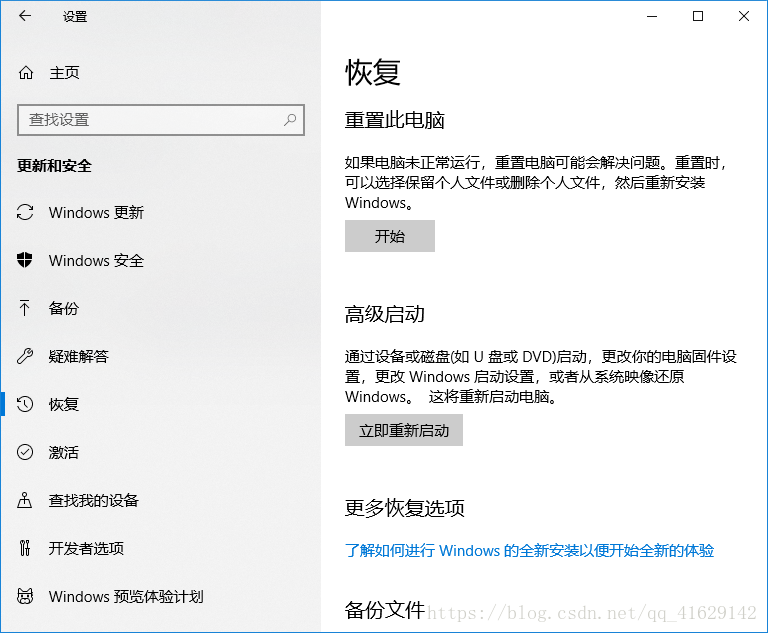
Task: Click the back arrow in Settings title bar
Action: [25, 16]
